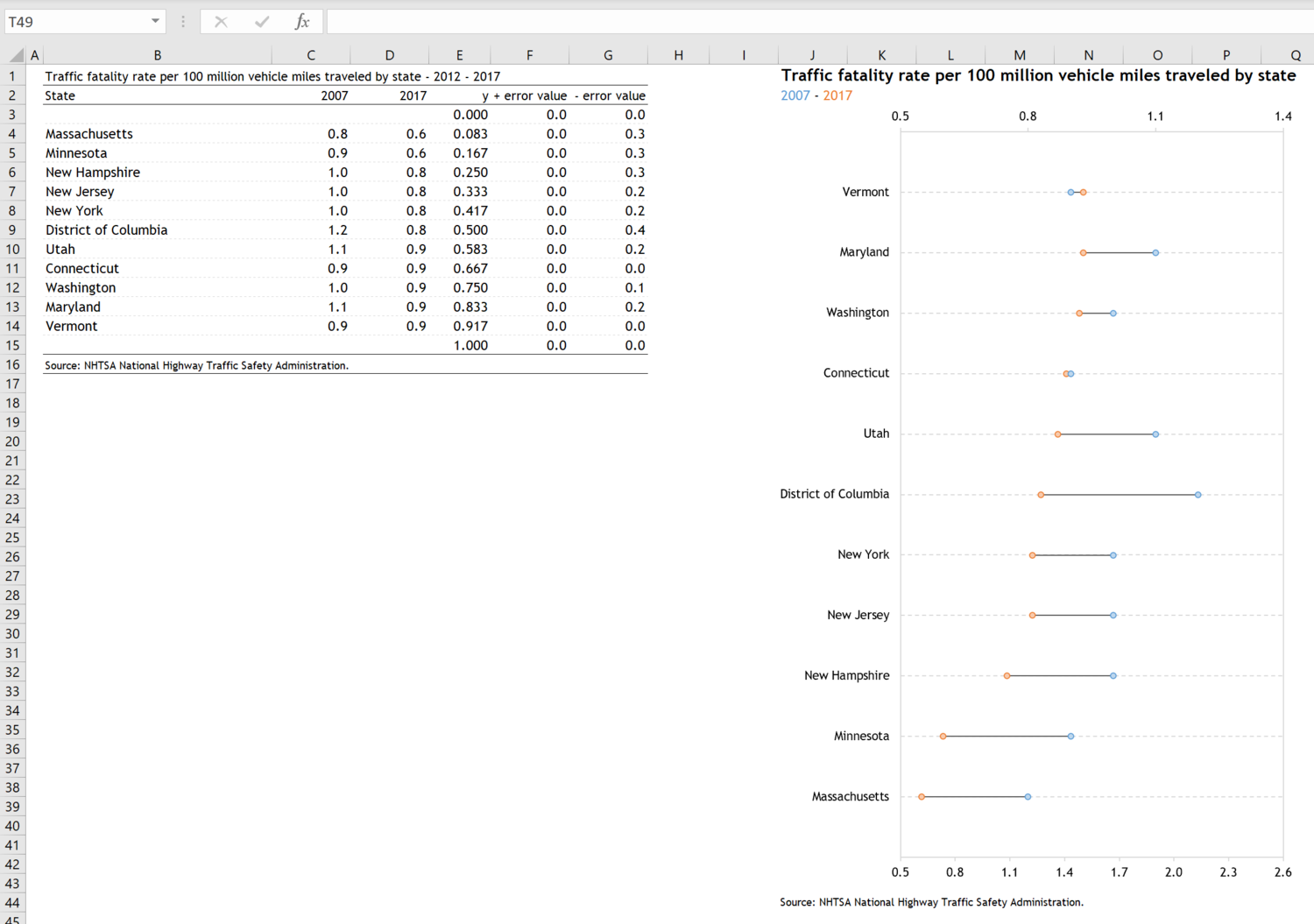This screenshot has height=924, width=1314.
Task: Click the Enter checkmark icon
Action: point(262,21)
